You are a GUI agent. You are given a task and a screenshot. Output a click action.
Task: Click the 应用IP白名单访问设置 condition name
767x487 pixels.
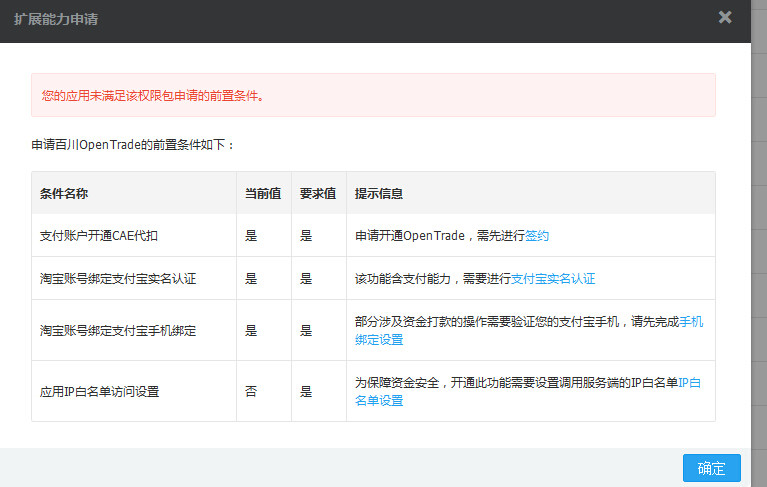(99, 392)
